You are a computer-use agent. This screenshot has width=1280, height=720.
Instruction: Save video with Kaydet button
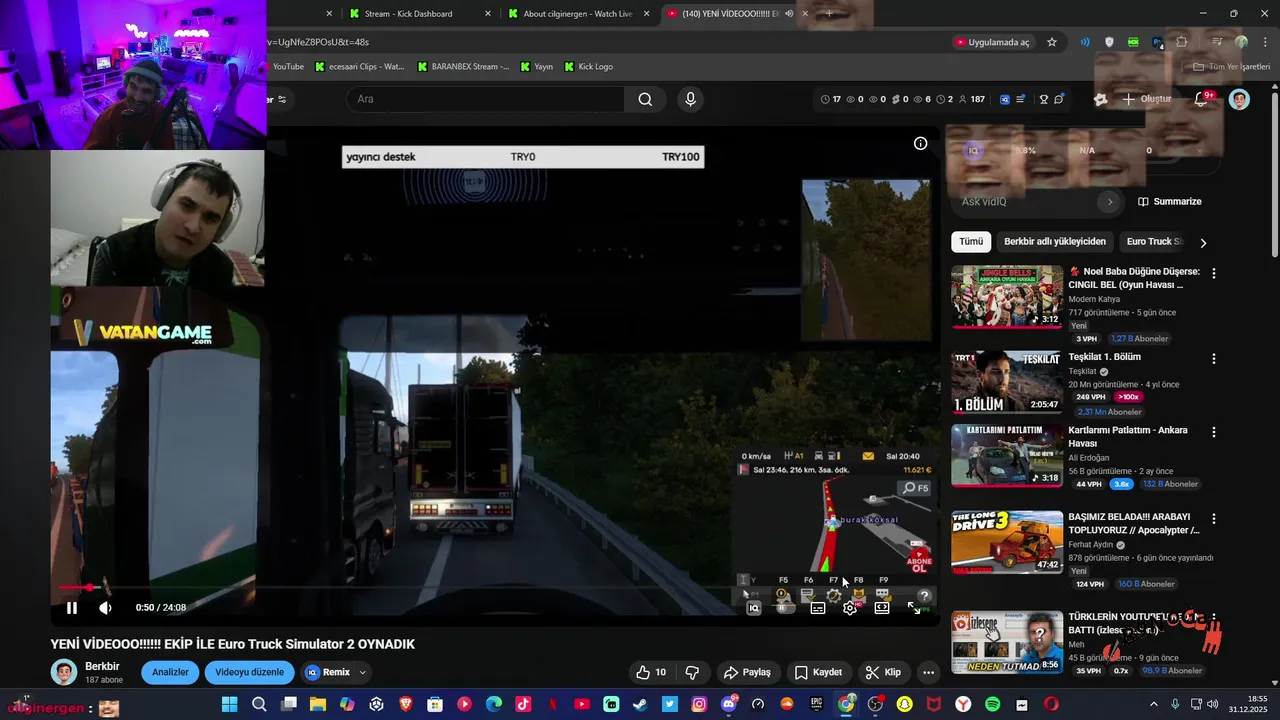coord(819,672)
